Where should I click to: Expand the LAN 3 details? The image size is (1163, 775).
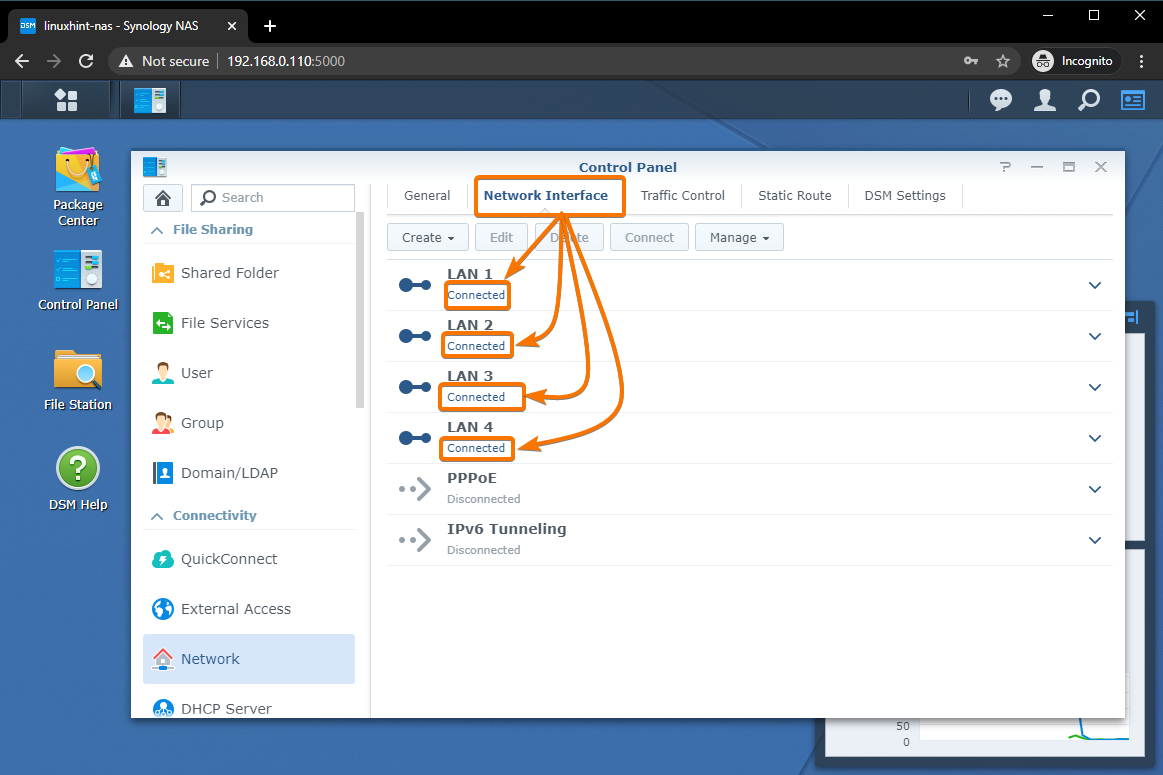coord(1094,387)
